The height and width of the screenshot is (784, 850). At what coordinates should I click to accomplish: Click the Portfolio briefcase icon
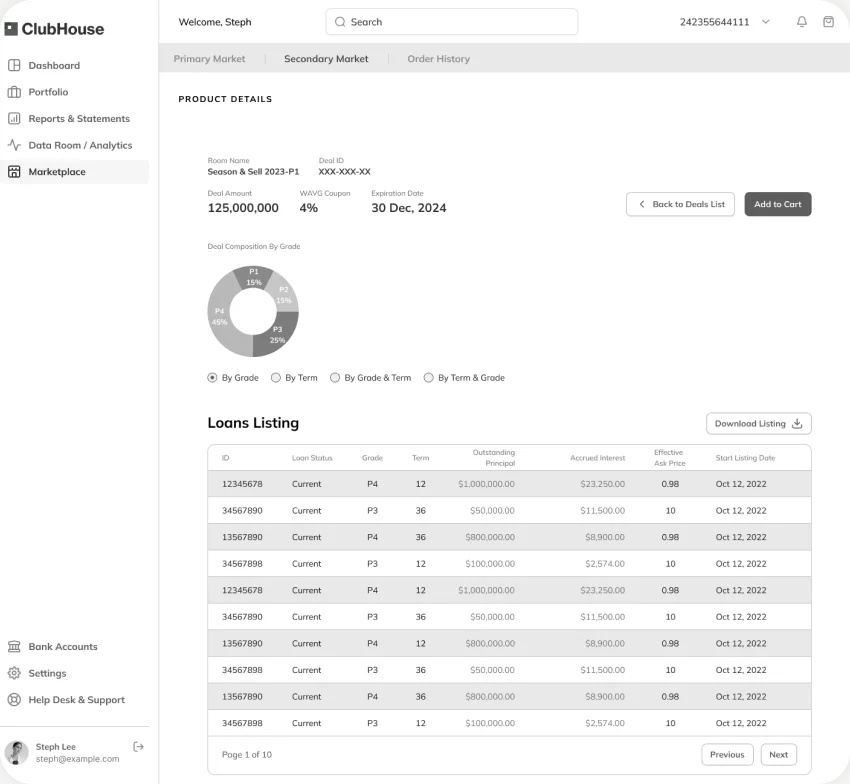coord(14,92)
